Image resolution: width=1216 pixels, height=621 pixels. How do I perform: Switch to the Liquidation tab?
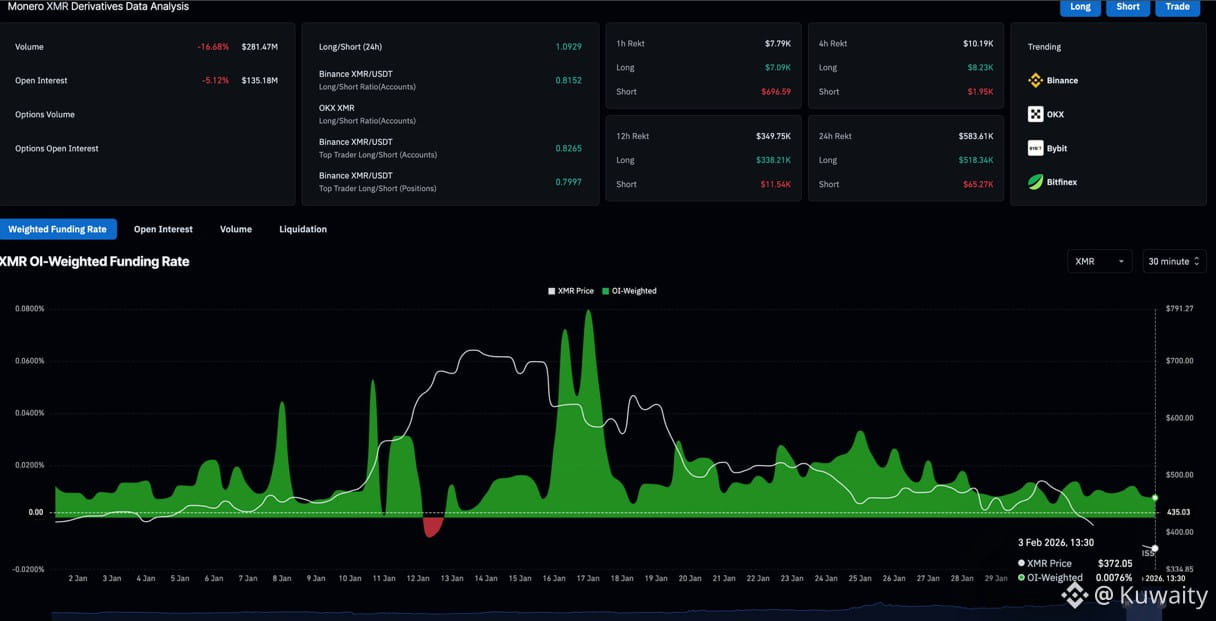point(303,229)
